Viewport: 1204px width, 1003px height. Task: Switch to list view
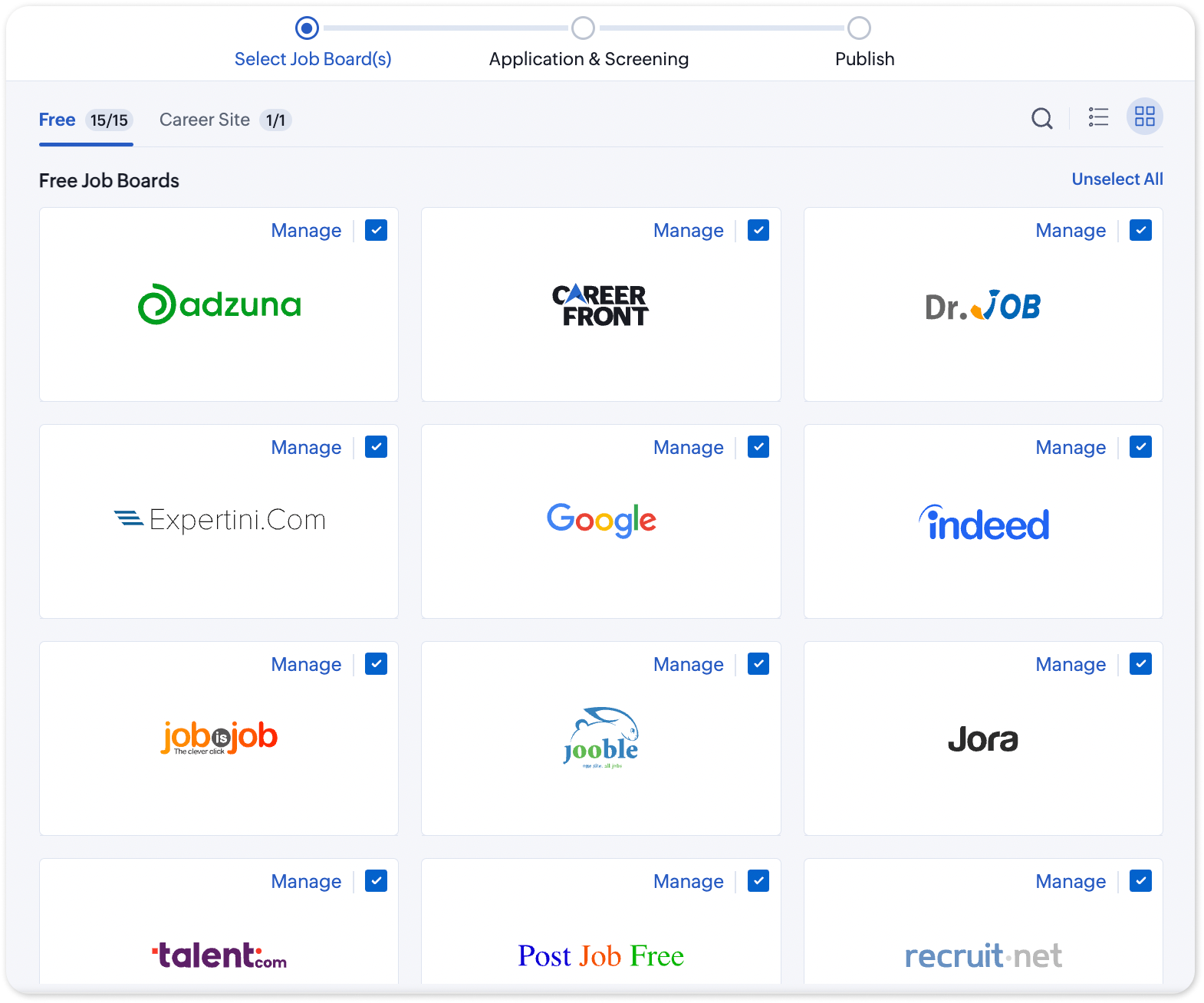click(1098, 117)
